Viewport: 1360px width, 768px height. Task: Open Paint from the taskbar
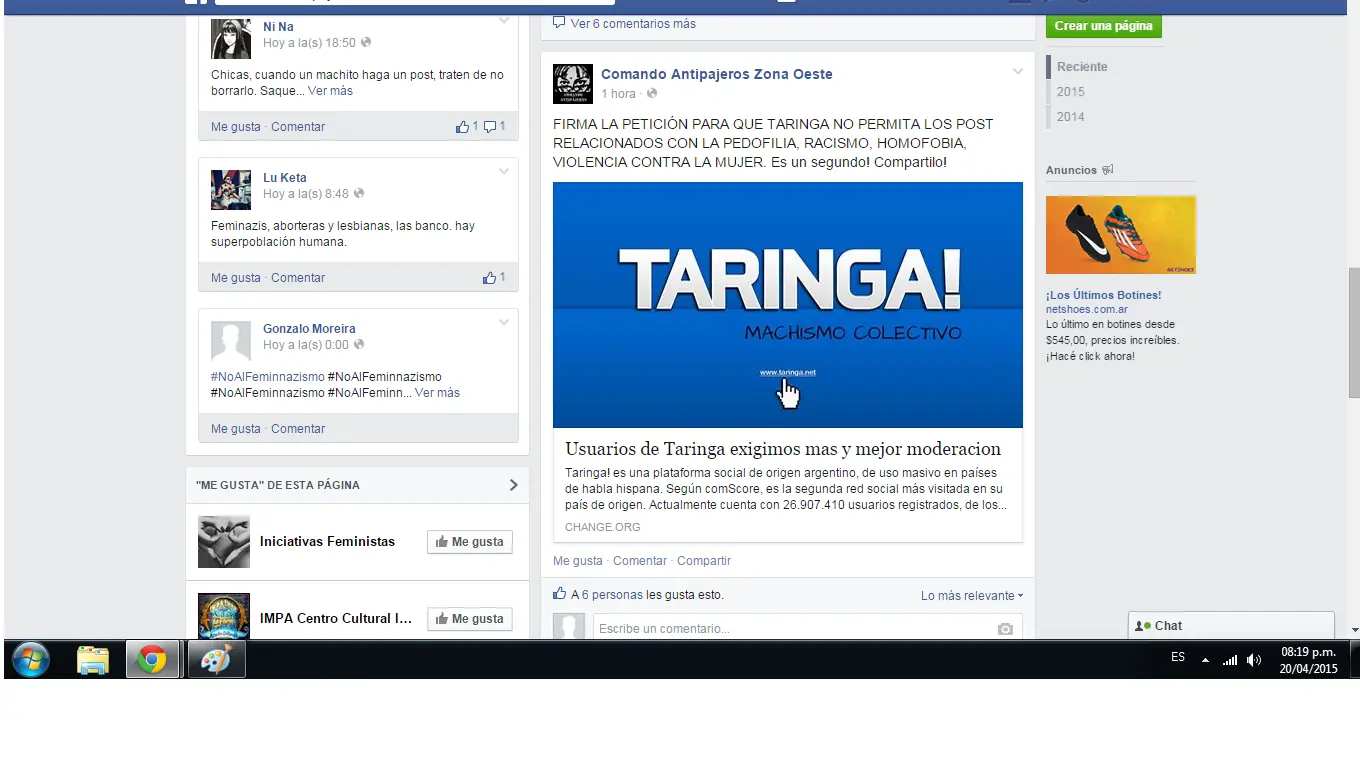coord(216,660)
